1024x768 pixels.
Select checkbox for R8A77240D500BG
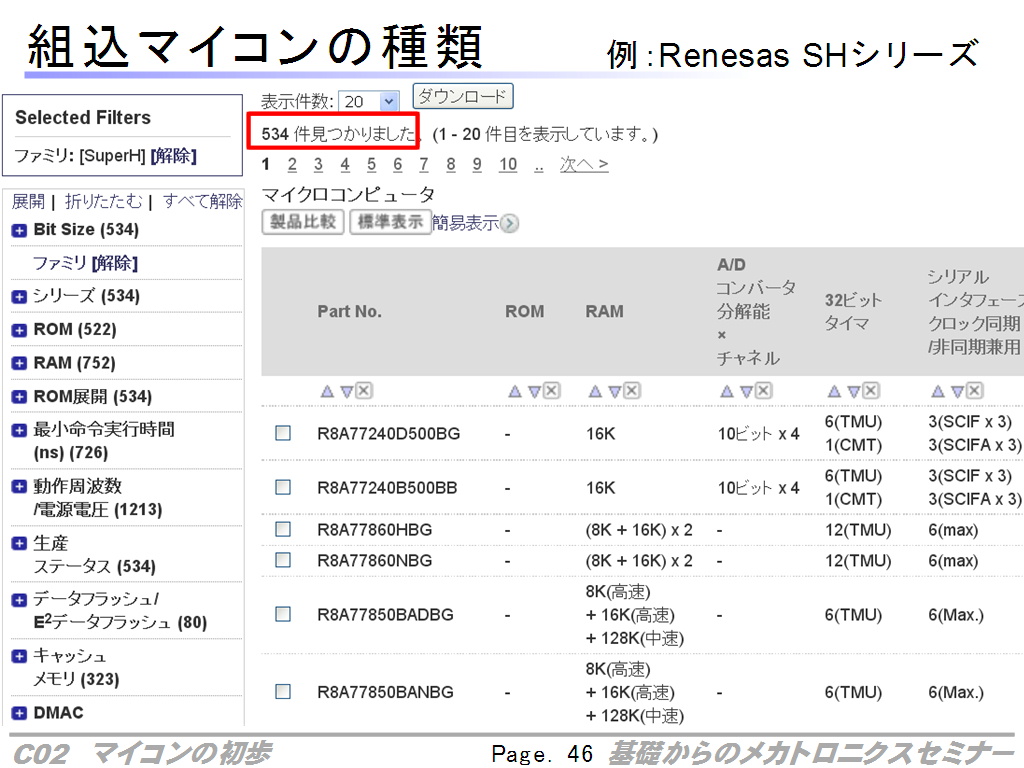pyautogui.click(x=283, y=433)
